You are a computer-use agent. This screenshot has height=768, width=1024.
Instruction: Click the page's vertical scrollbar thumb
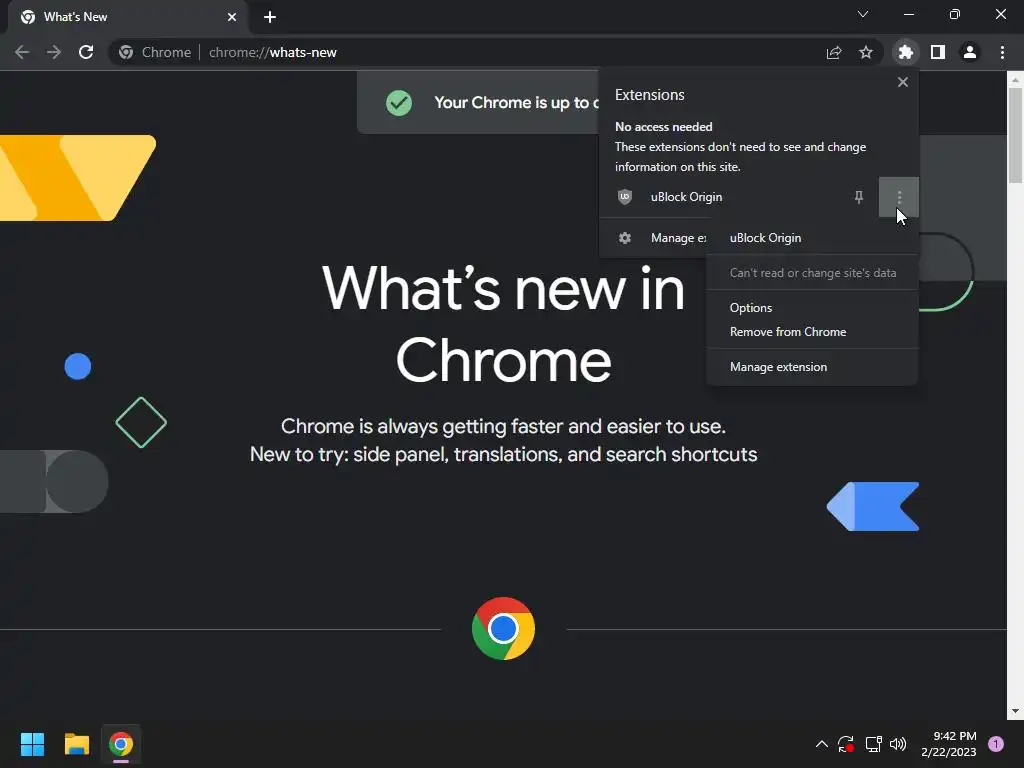tap(1015, 135)
